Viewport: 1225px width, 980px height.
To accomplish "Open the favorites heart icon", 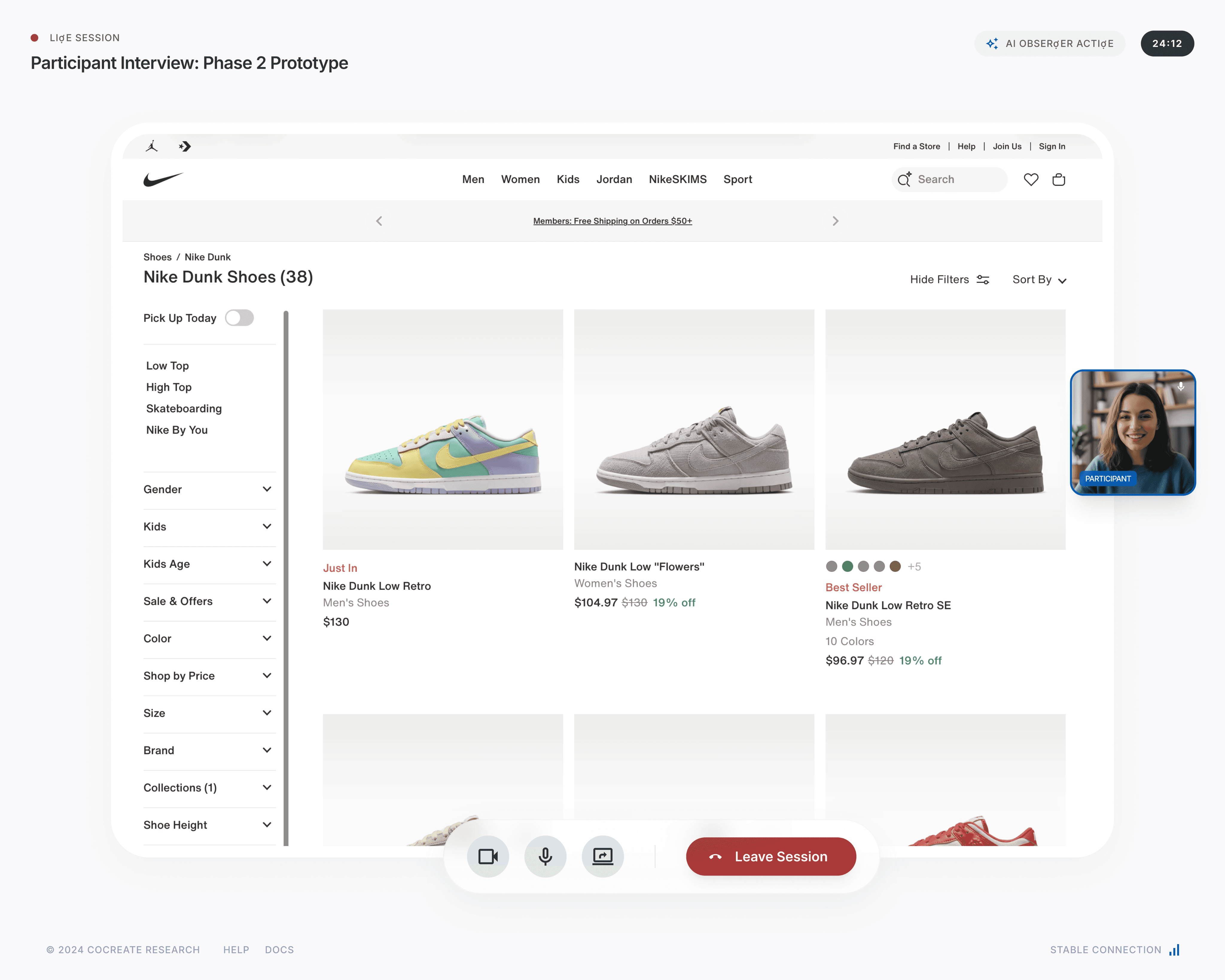I will pos(1031,179).
